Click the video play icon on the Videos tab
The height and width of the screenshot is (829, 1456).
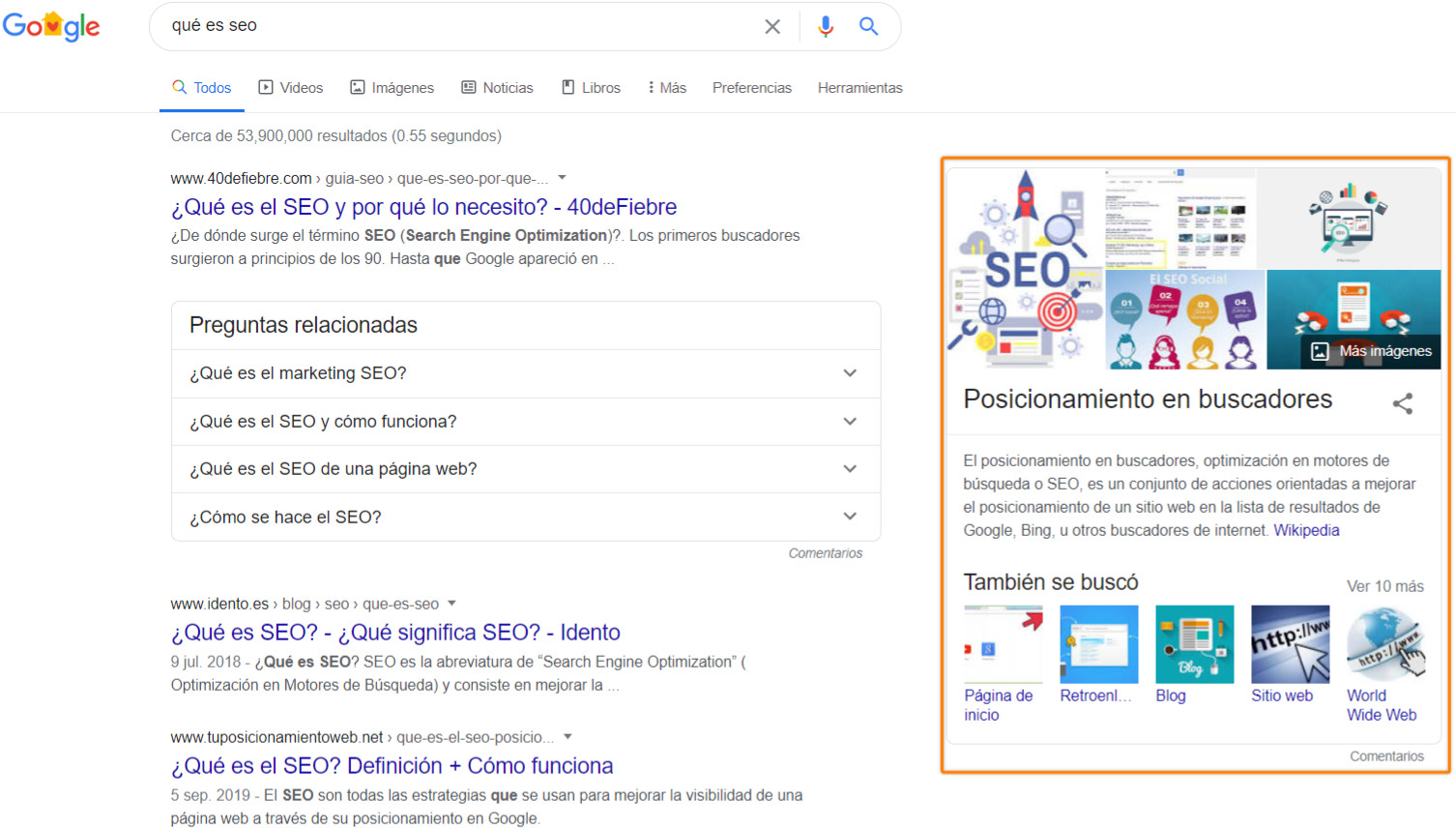click(x=266, y=87)
